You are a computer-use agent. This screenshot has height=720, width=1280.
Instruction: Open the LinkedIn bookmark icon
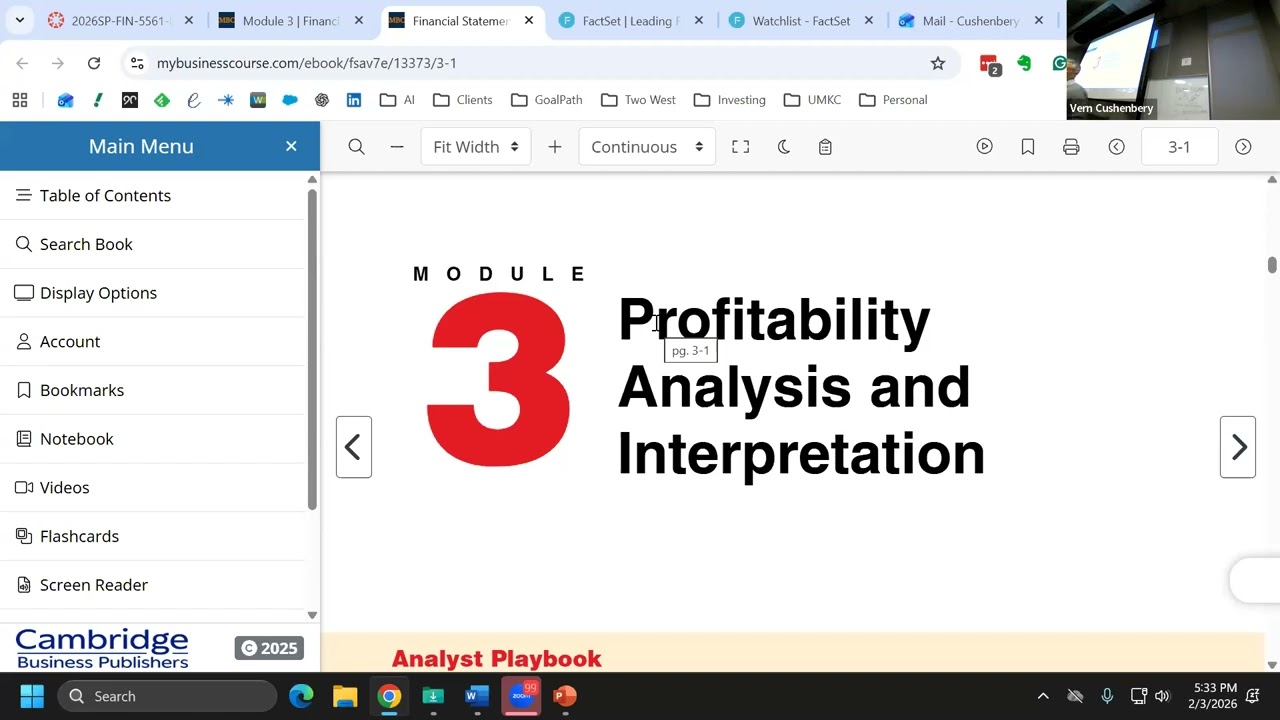[x=354, y=100]
